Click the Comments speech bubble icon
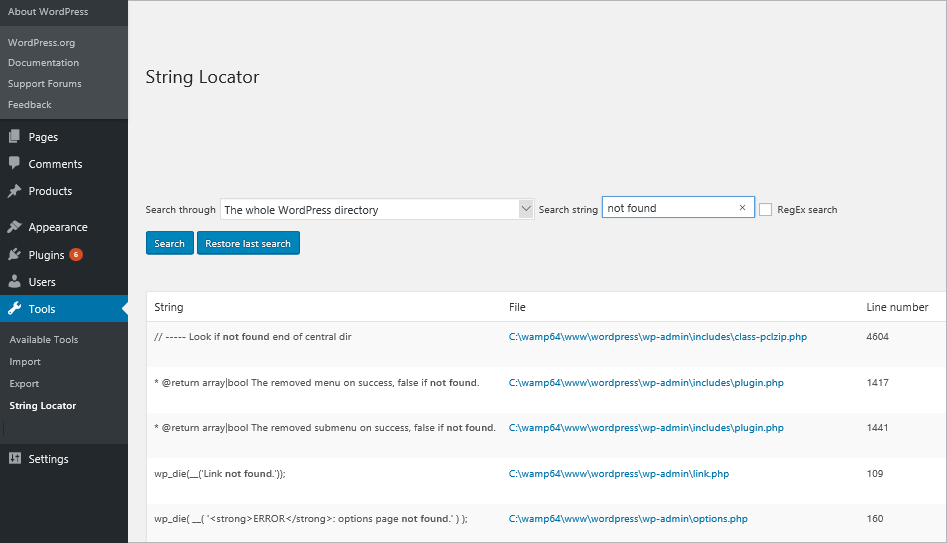The width and height of the screenshot is (947, 543). pos(14,164)
